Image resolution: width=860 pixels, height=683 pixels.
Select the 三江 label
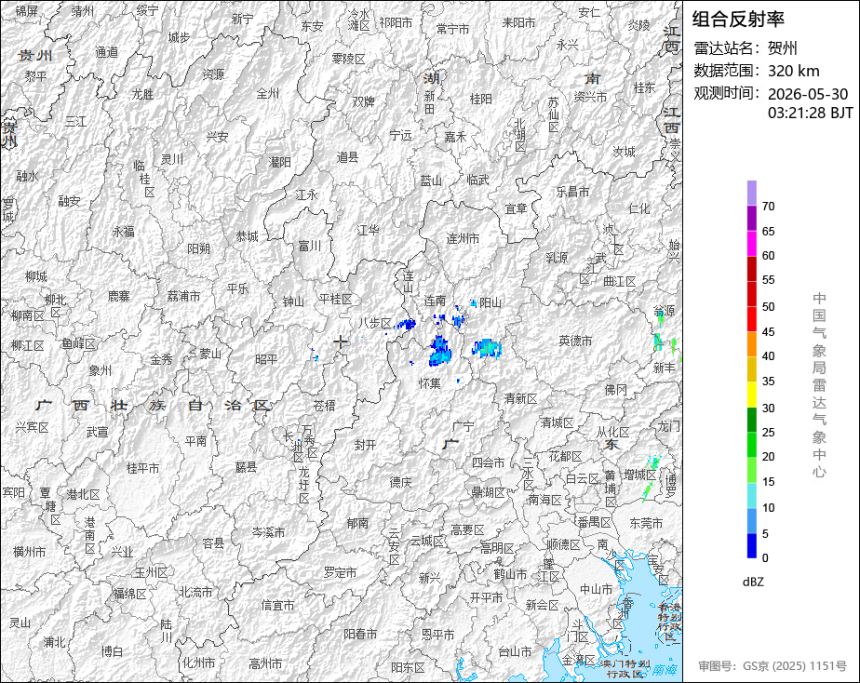[76, 121]
